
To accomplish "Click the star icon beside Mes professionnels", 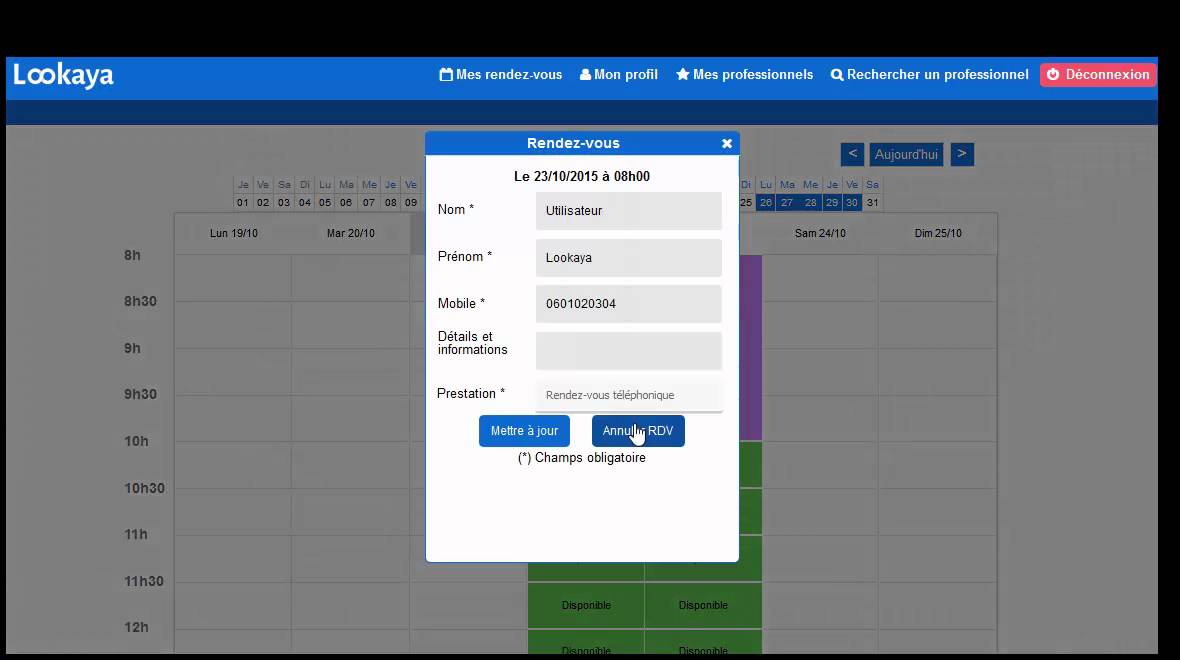I will pos(683,75).
